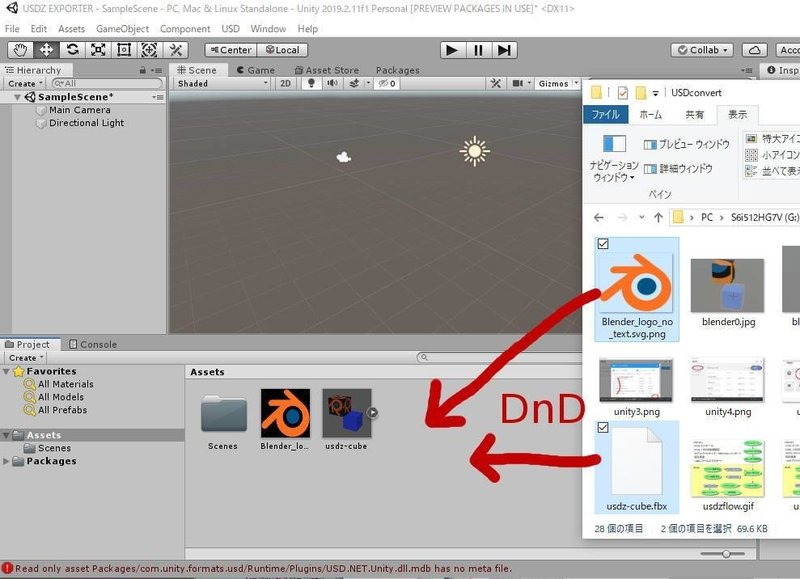Expand the Packages folder in Project

[x=6, y=461]
